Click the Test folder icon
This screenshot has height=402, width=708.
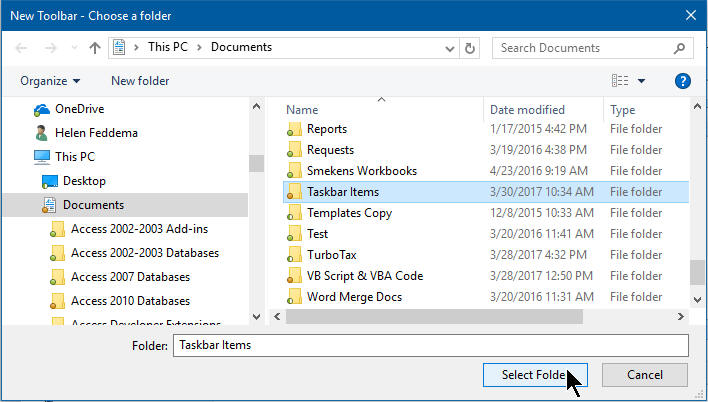pos(294,234)
